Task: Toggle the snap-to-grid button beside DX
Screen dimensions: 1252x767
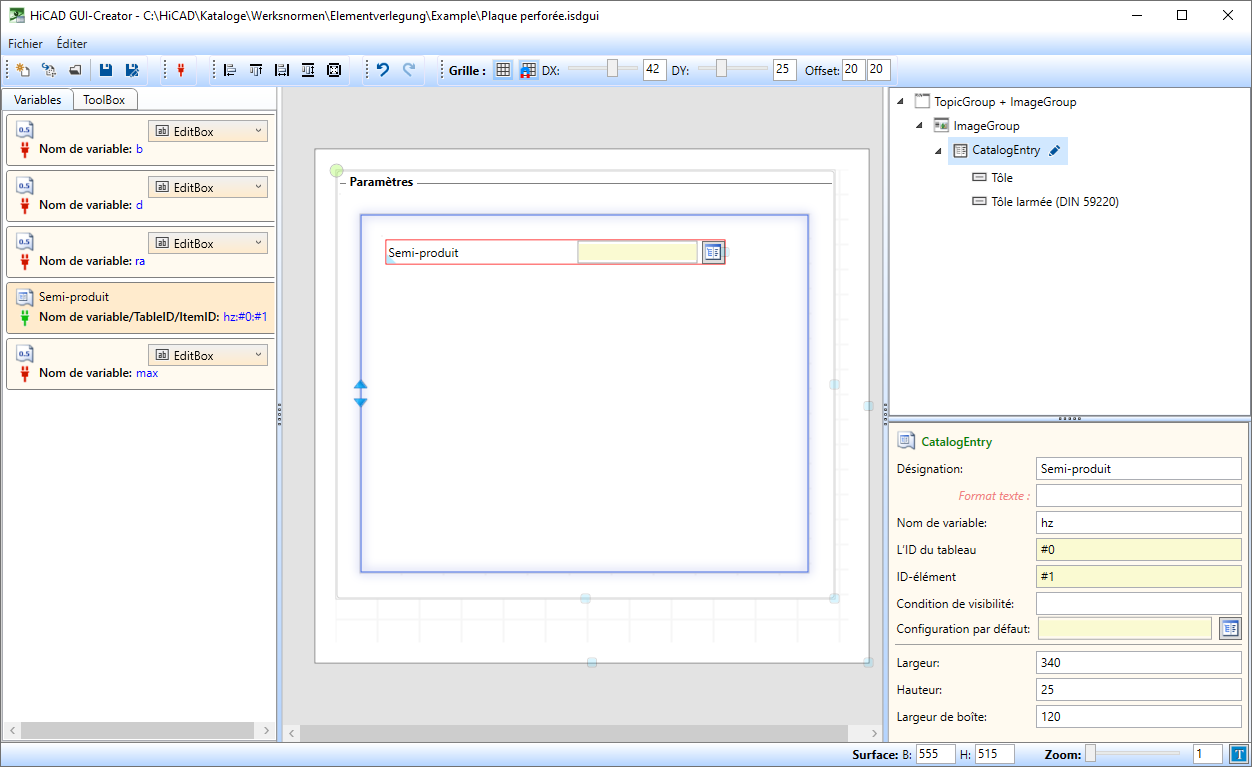Action: pos(528,70)
